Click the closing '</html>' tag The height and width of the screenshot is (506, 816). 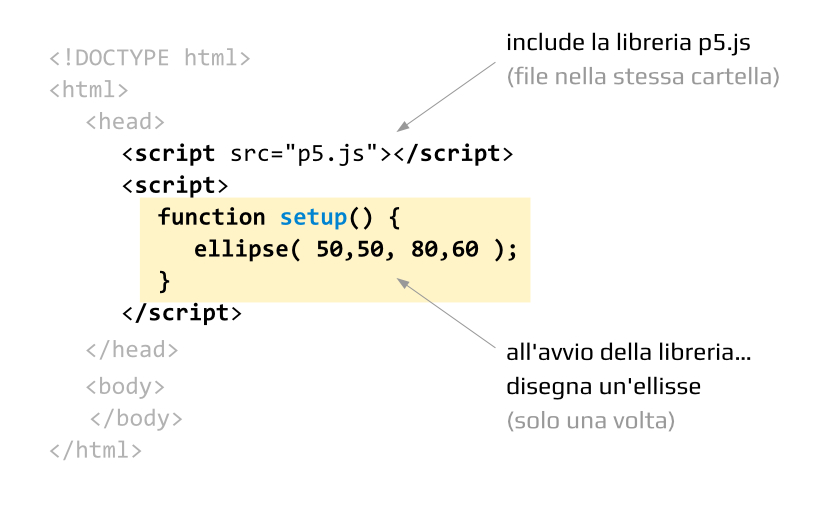click(x=95, y=450)
